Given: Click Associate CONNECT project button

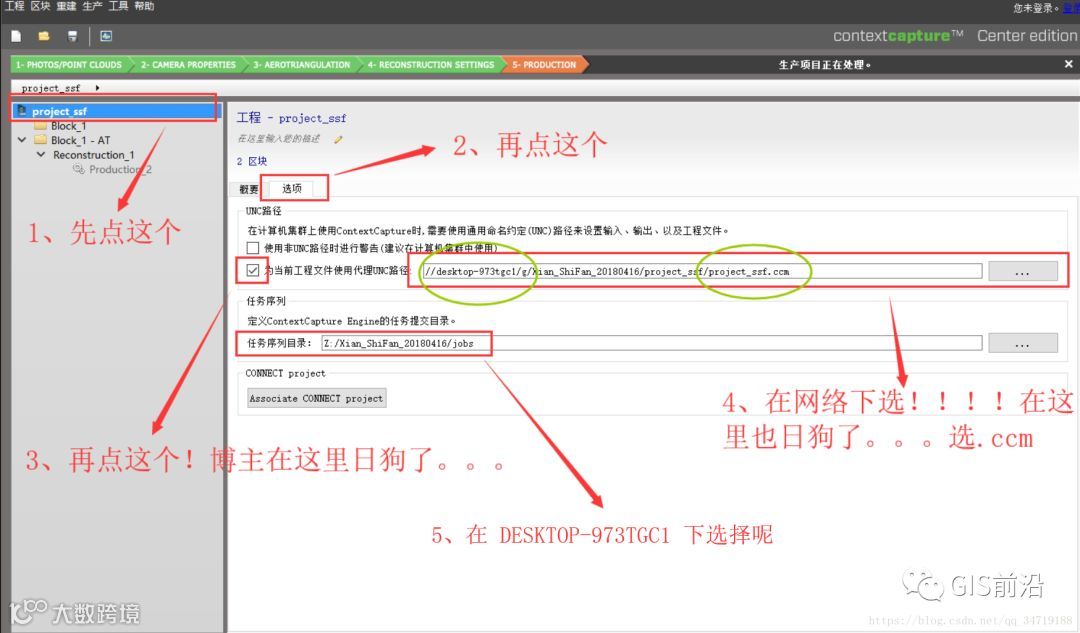Looking at the screenshot, I should pyautogui.click(x=316, y=398).
